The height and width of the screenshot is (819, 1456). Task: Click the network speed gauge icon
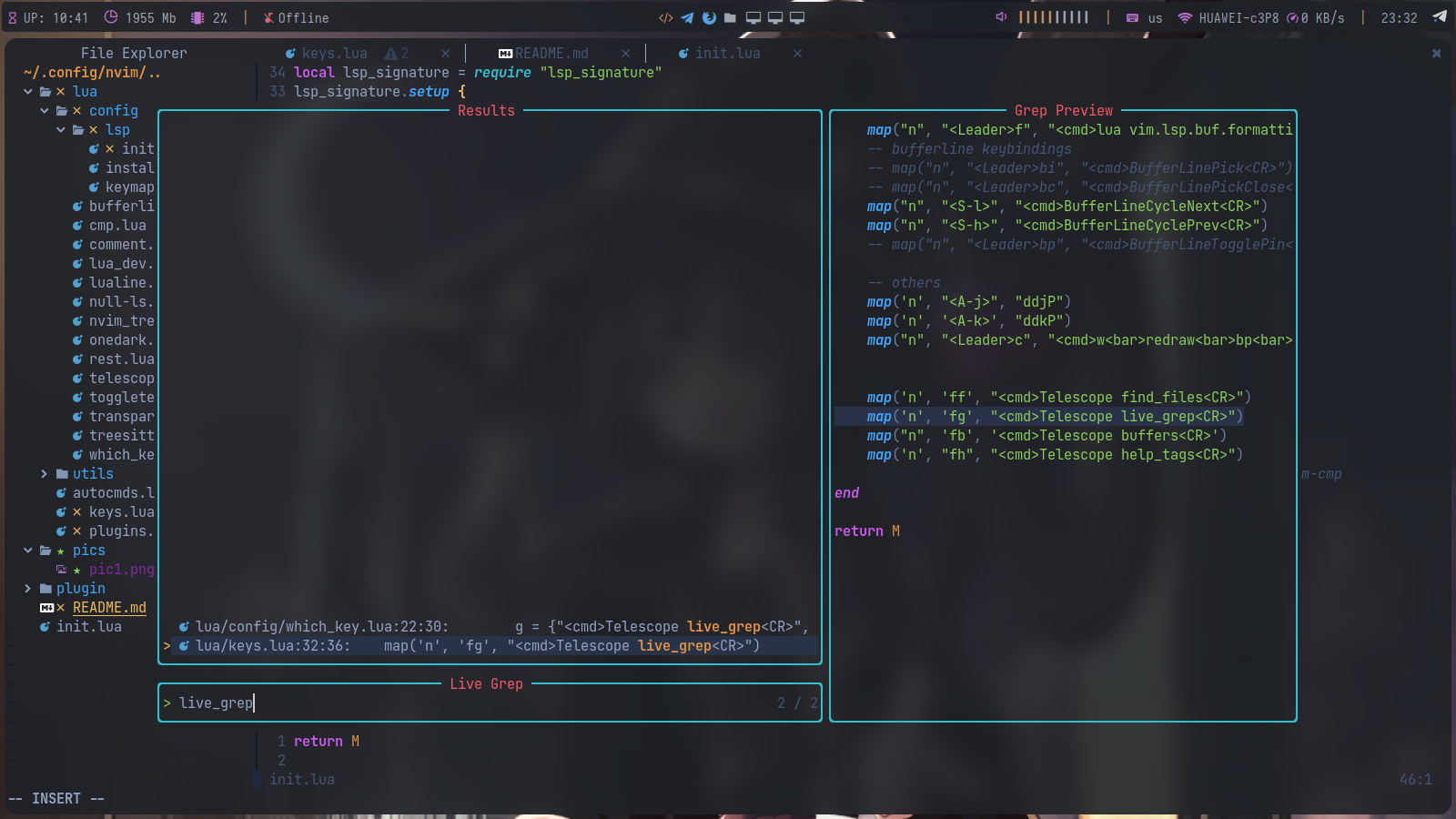pos(1292,18)
